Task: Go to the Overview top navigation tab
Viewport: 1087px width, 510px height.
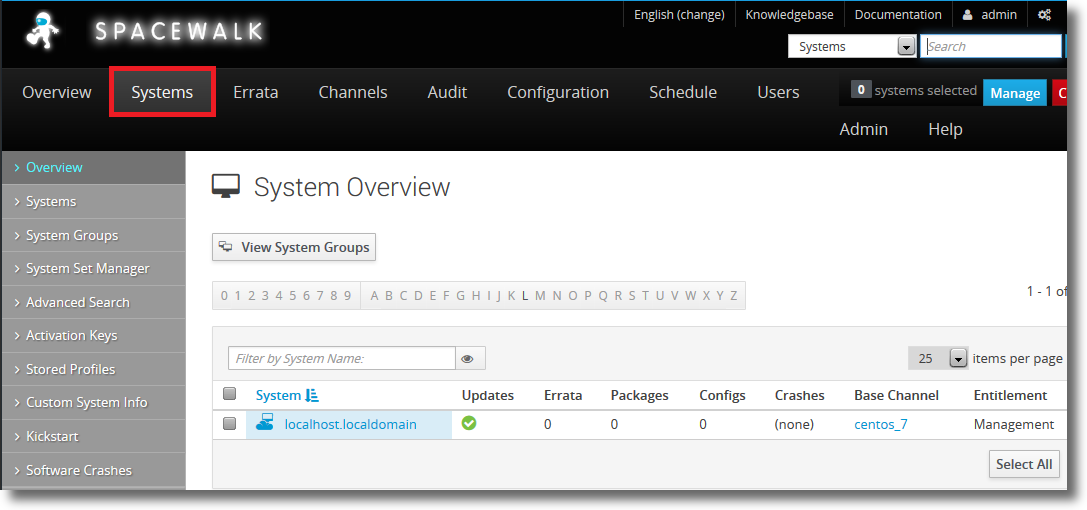Action: [x=57, y=92]
